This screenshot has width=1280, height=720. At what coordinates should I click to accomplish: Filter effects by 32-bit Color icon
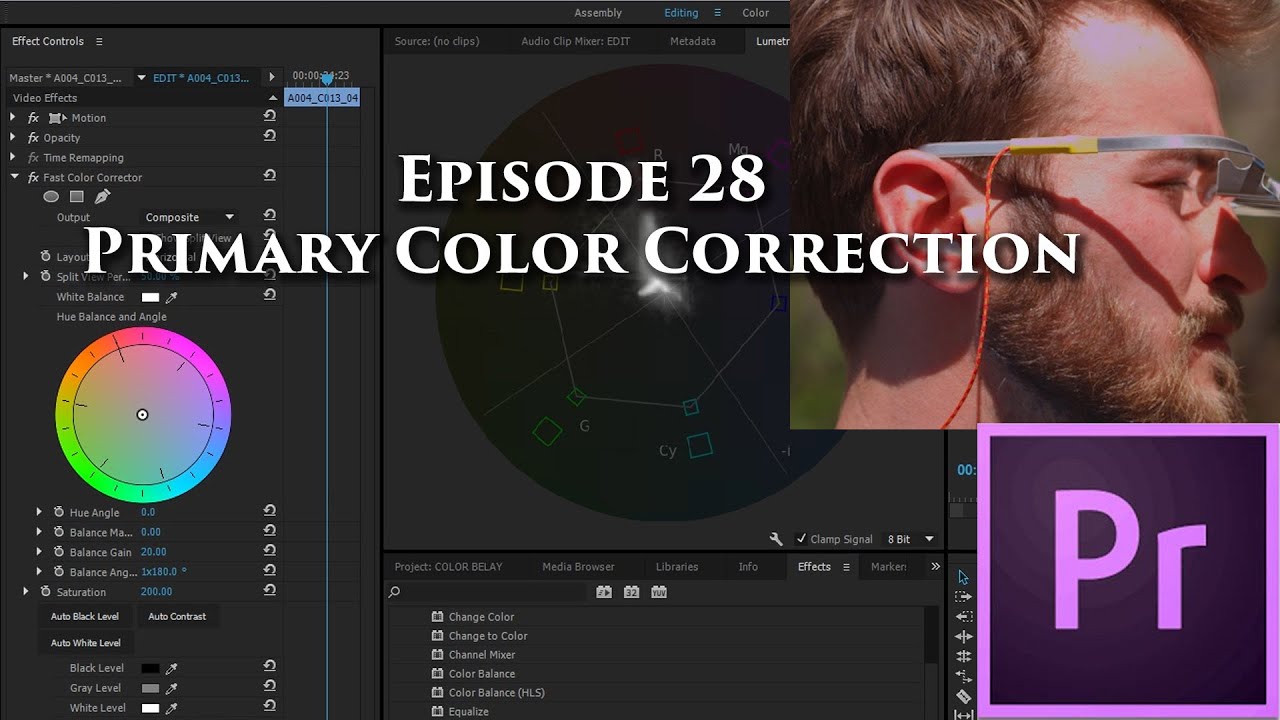(x=631, y=592)
